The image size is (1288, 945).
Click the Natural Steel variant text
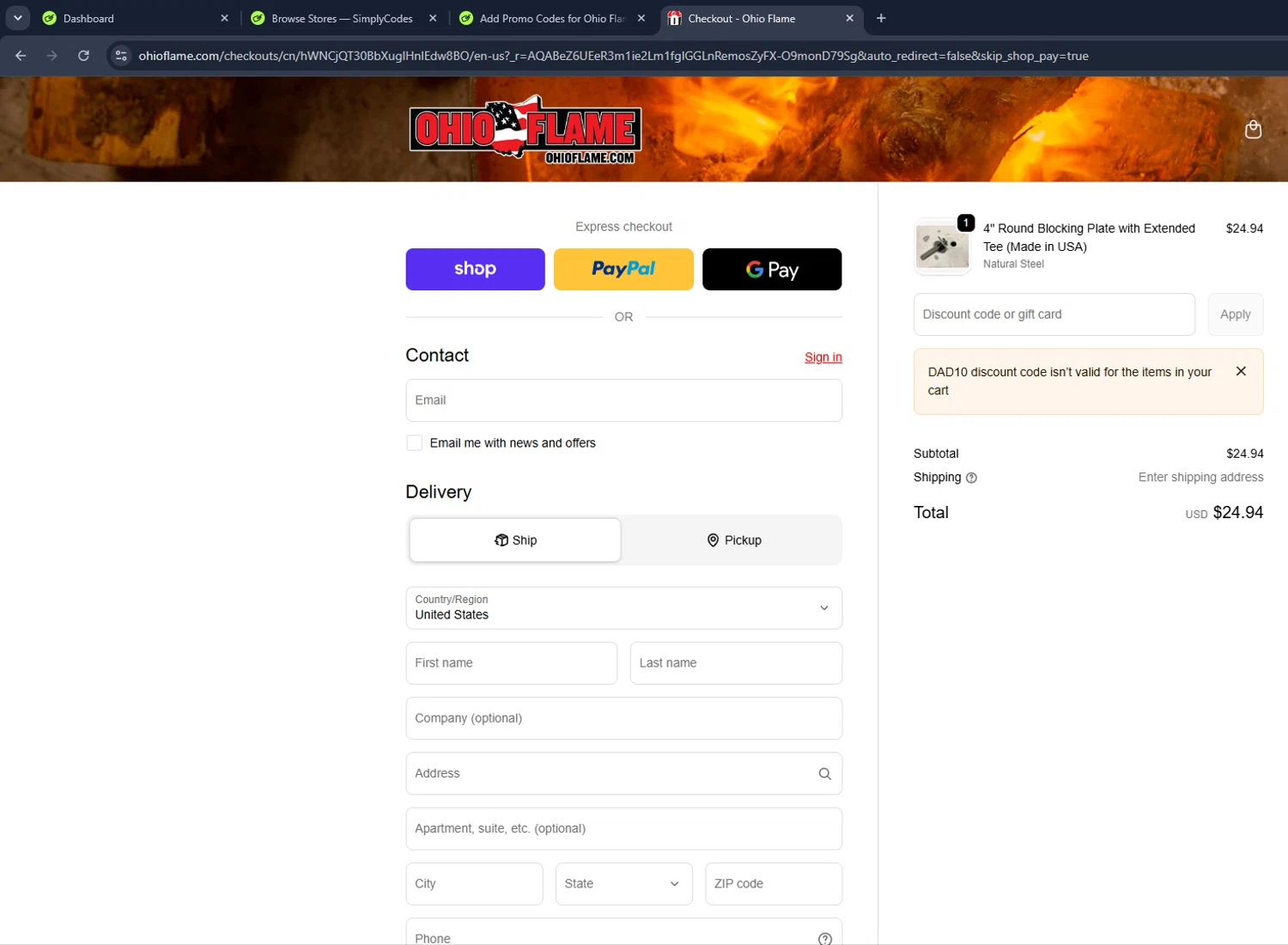click(x=1013, y=265)
